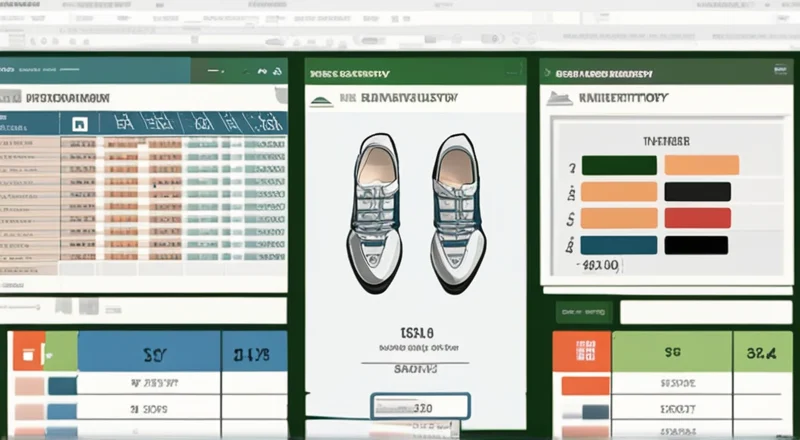The width and height of the screenshot is (800, 440).
Task: Click the blue-outlined field below shoes
Action: coord(420,406)
